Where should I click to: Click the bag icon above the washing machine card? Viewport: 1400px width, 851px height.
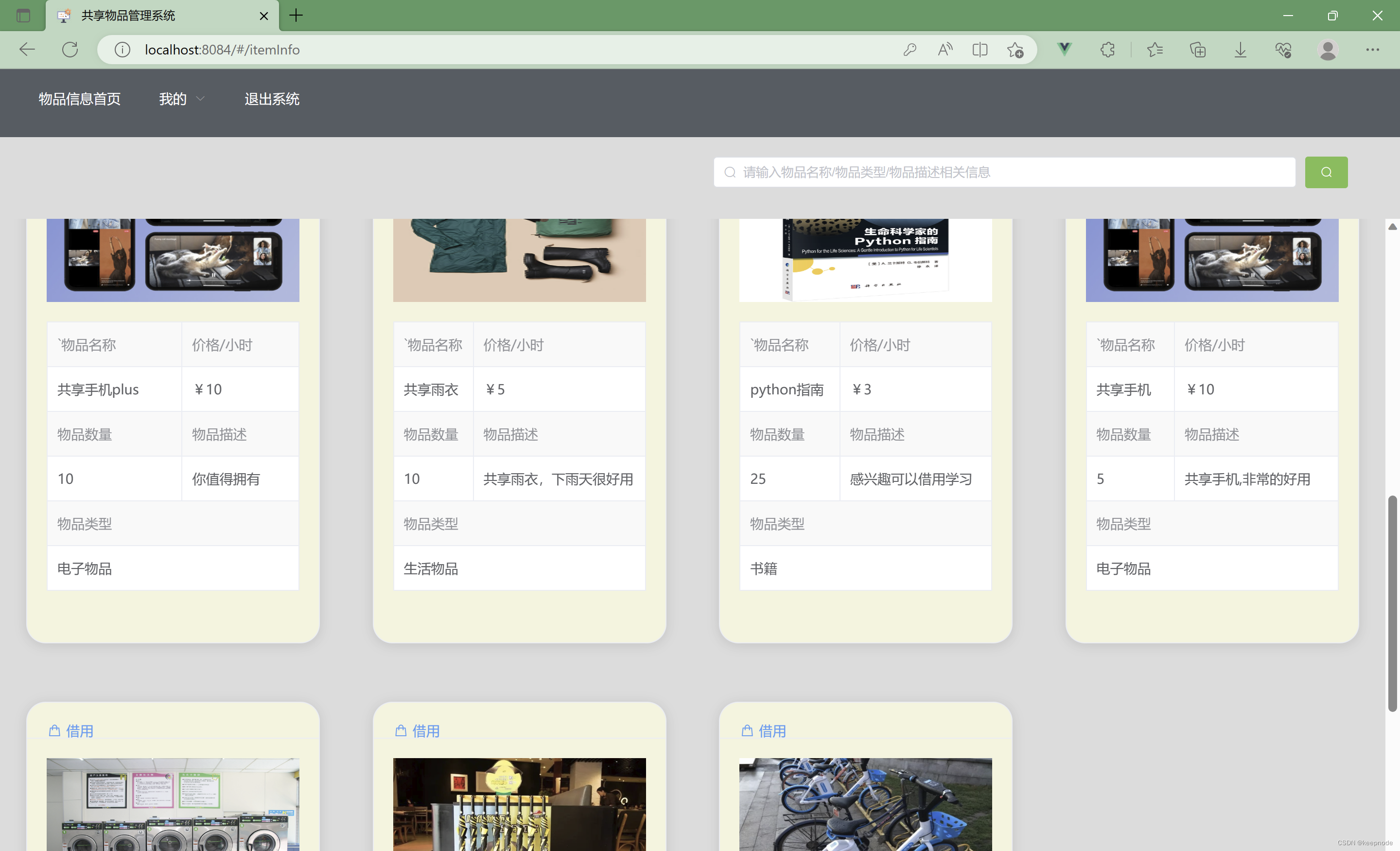[x=54, y=730]
